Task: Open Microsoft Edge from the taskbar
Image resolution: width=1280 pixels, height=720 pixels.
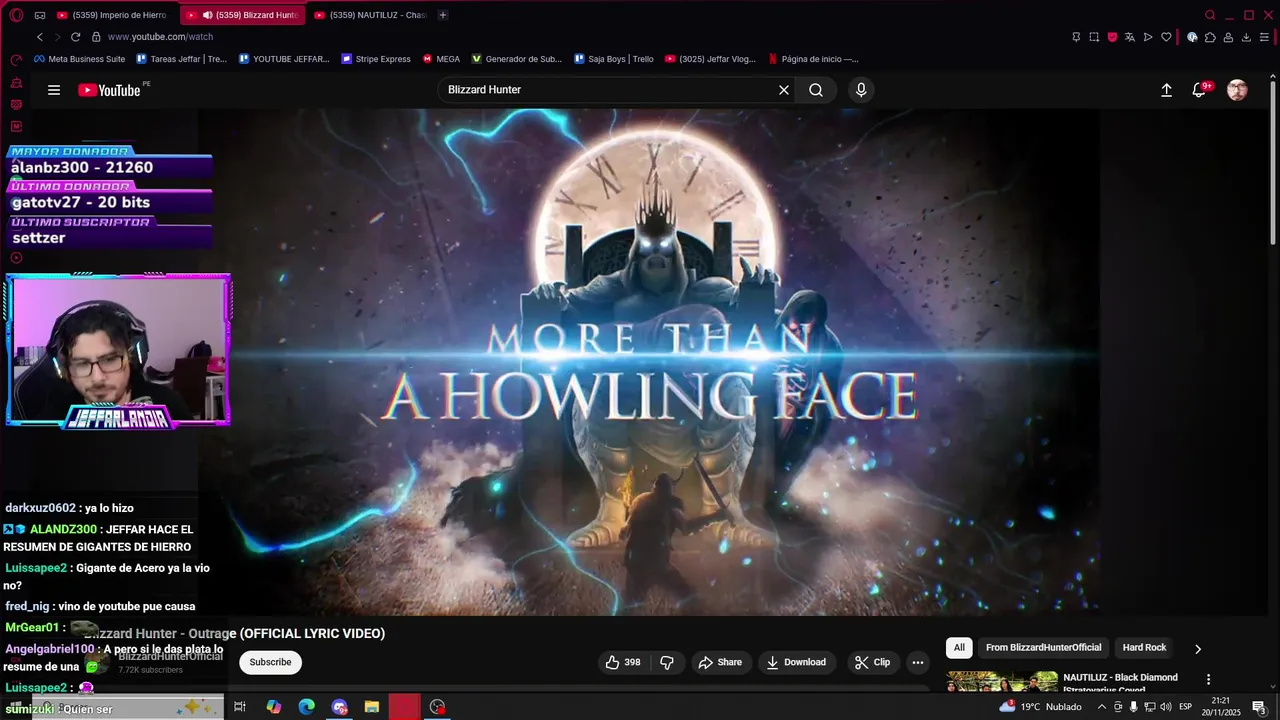Action: tap(306, 707)
